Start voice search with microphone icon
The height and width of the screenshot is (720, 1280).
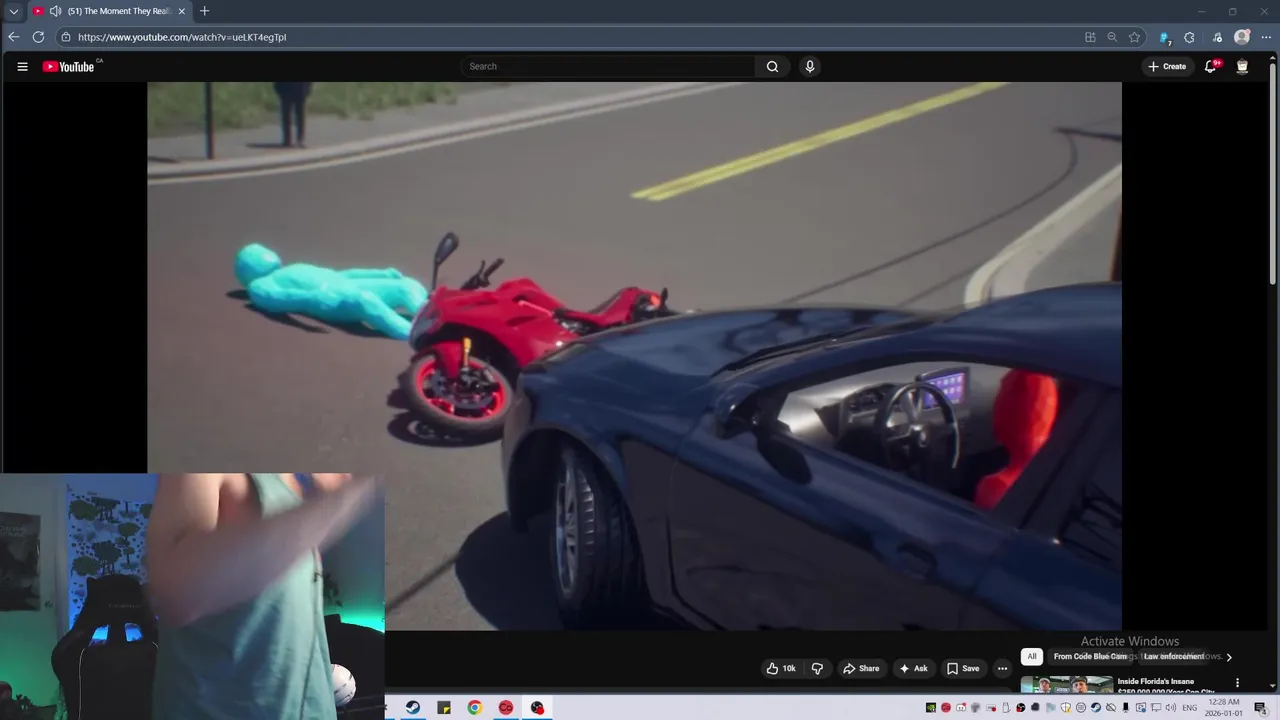(x=810, y=67)
